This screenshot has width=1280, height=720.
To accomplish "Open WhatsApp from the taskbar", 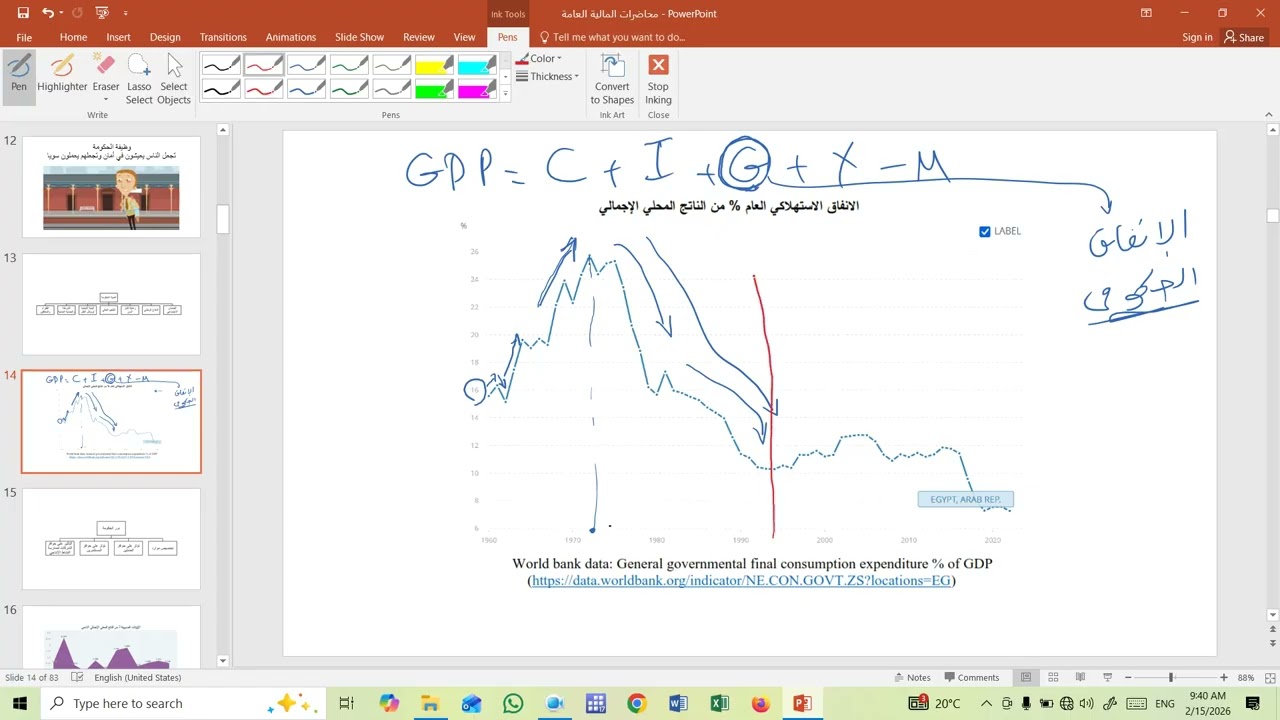I will coord(513,704).
